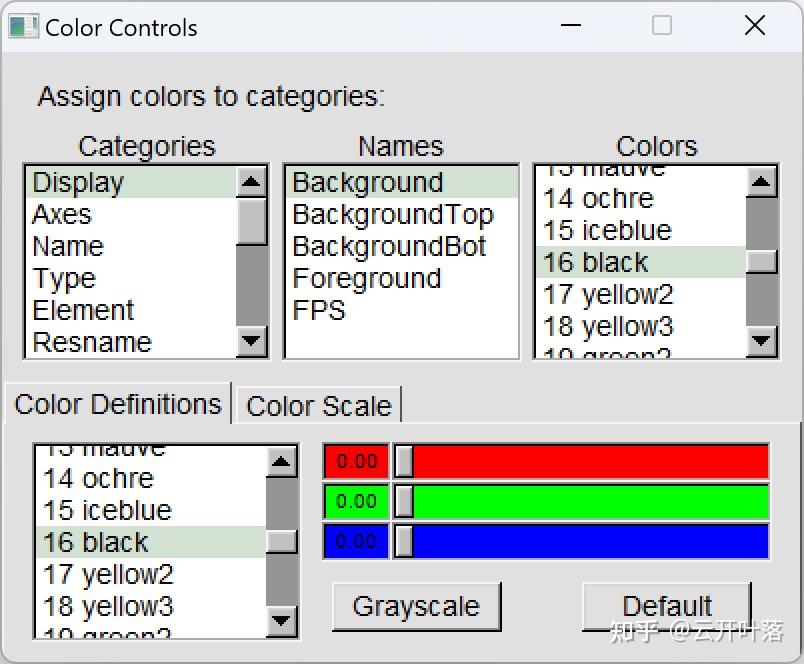The image size is (804, 664).
Task: Click the red color slider handle
Action: click(404, 462)
